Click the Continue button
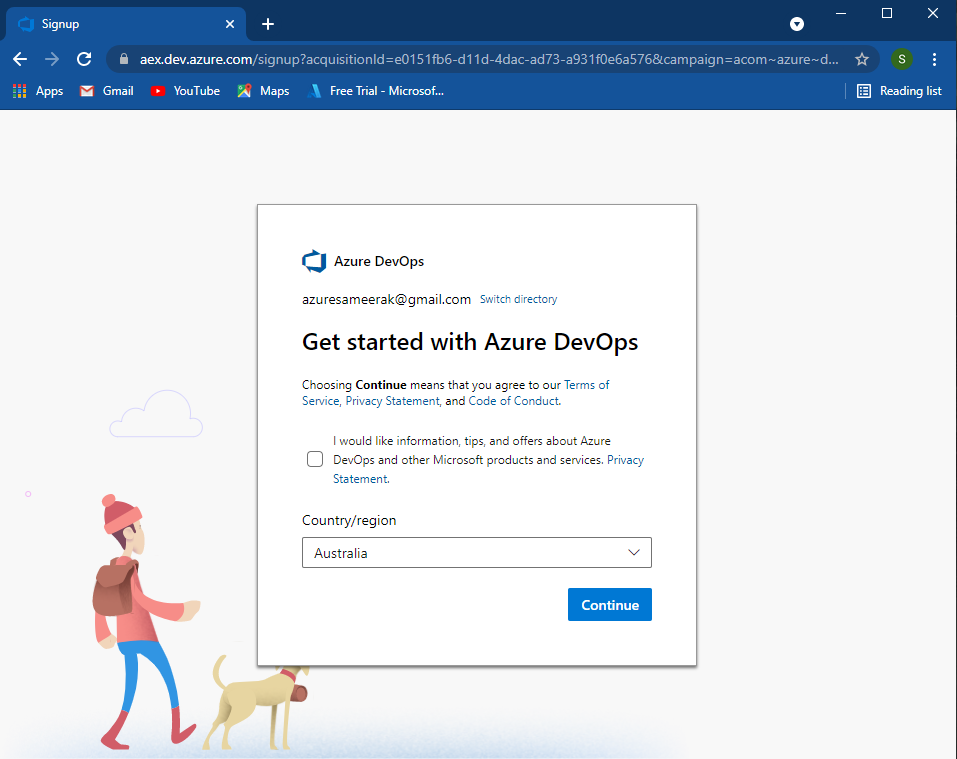This screenshot has height=759, width=957. pyautogui.click(x=609, y=604)
